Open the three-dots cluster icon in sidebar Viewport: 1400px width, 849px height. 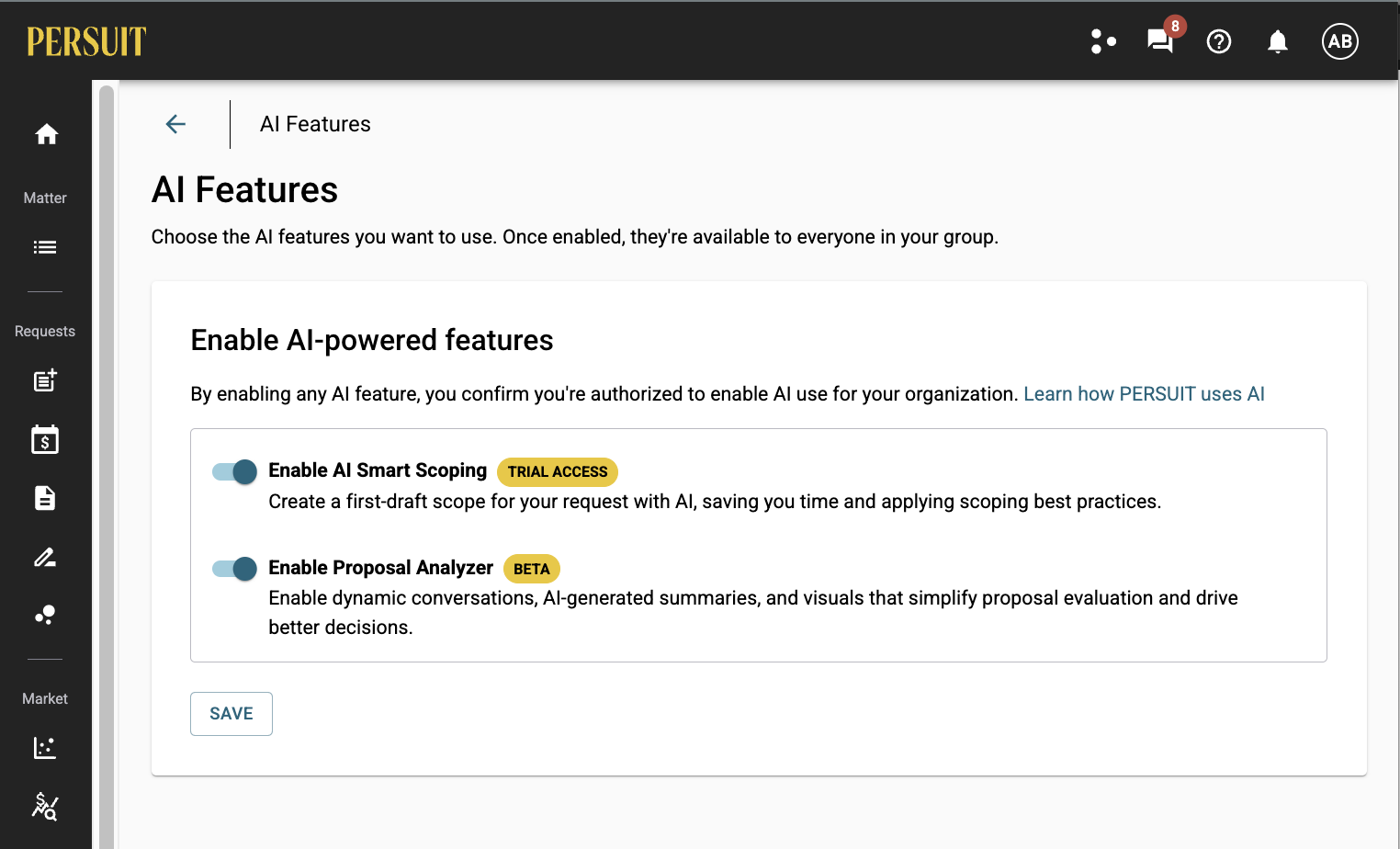click(45, 615)
